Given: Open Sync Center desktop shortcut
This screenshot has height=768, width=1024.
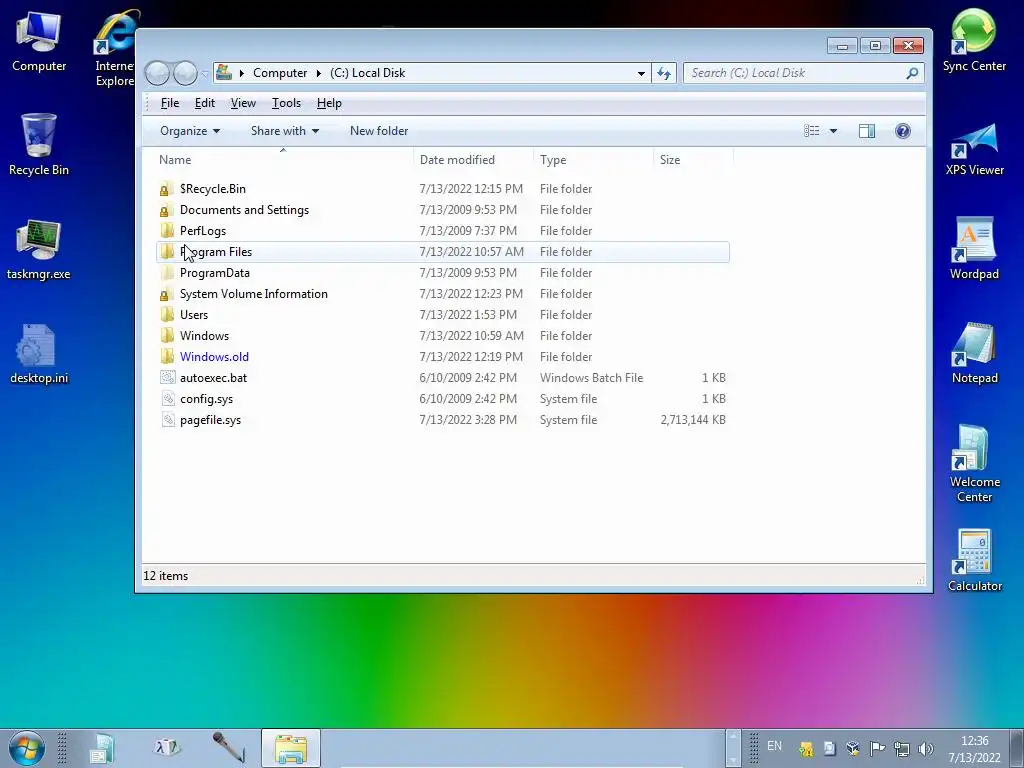Looking at the screenshot, I should [974, 40].
